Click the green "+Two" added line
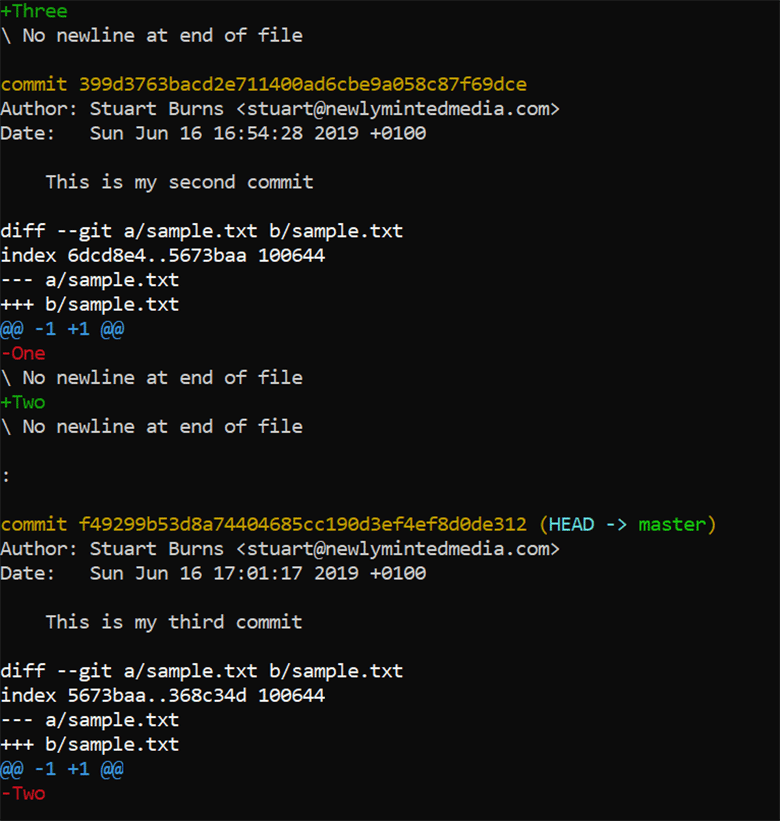 coord(23,402)
